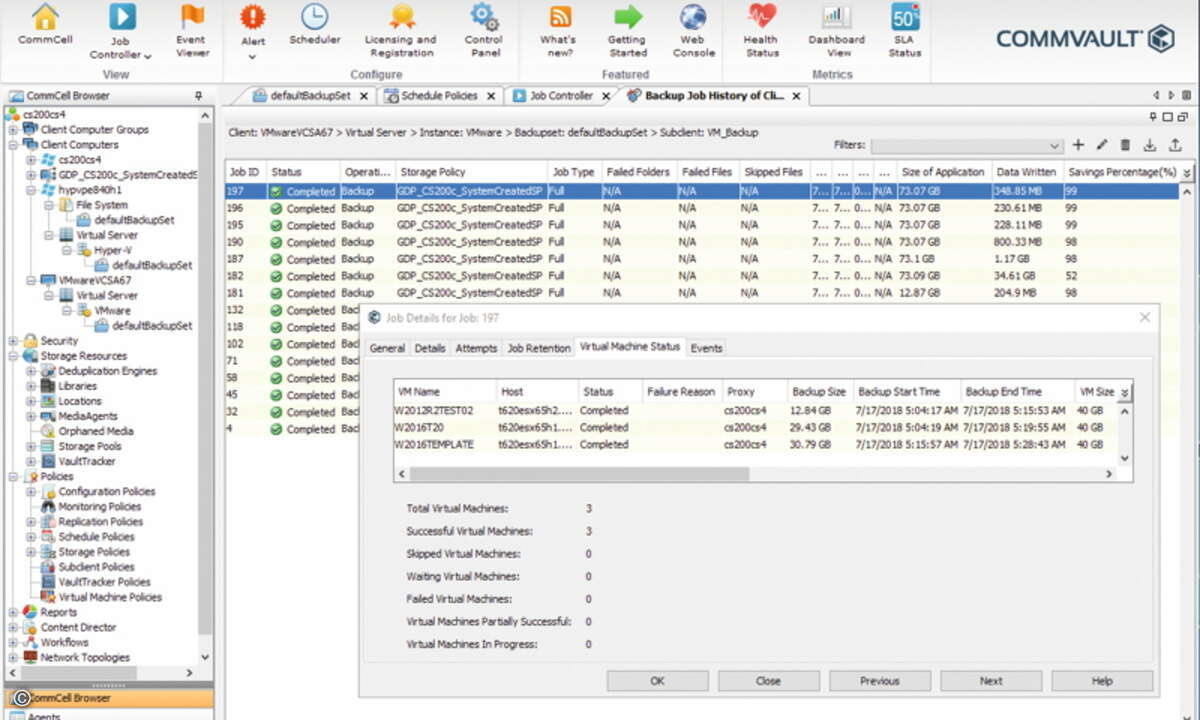Open the Job Controller ribbon icon

click(x=122, y=18)
